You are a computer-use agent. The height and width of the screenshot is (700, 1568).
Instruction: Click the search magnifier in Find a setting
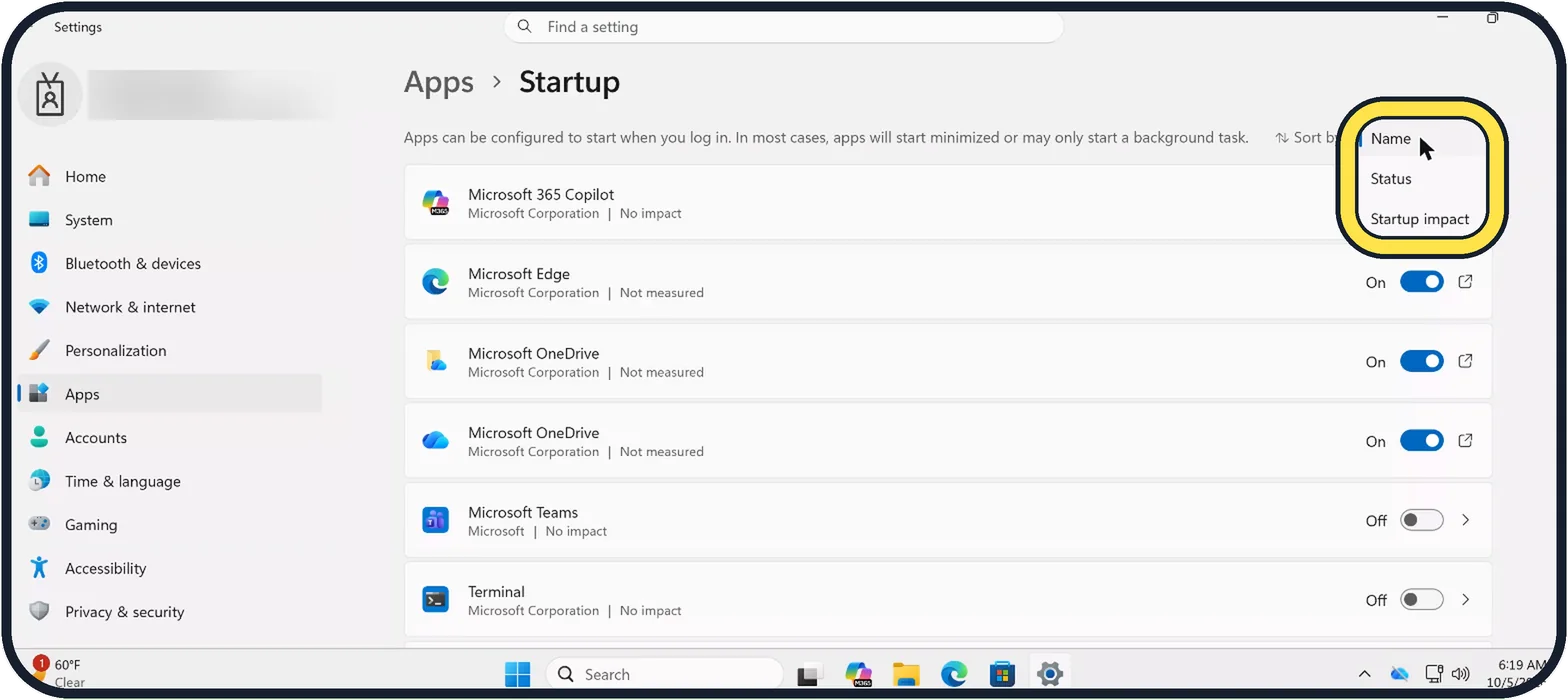coord(526,27)
